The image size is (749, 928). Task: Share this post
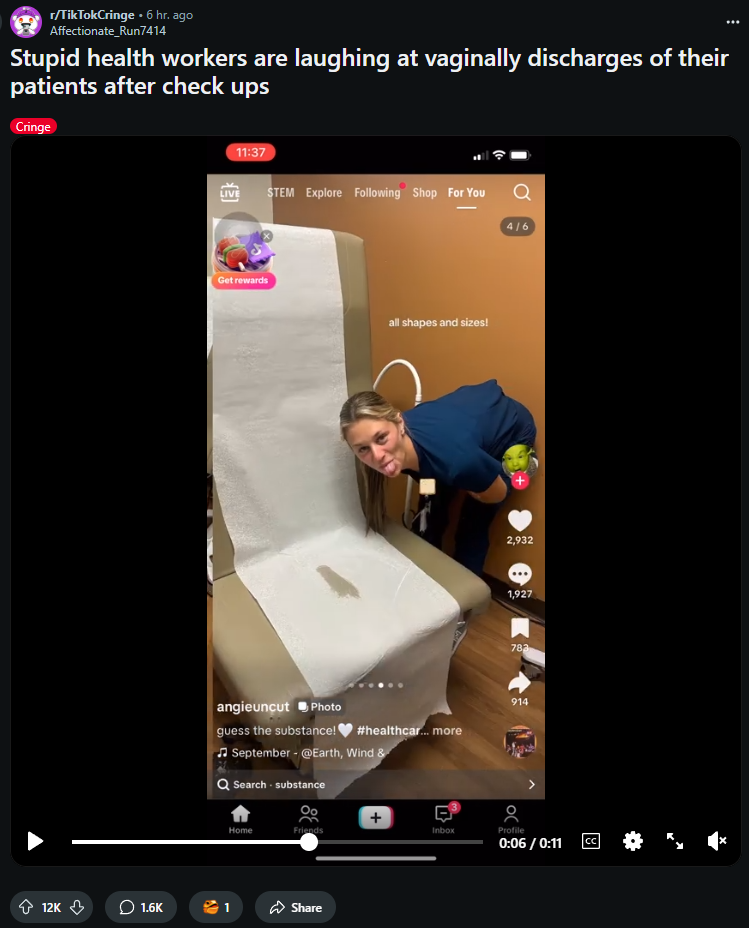pyautogui.click(x=295, y=907)
